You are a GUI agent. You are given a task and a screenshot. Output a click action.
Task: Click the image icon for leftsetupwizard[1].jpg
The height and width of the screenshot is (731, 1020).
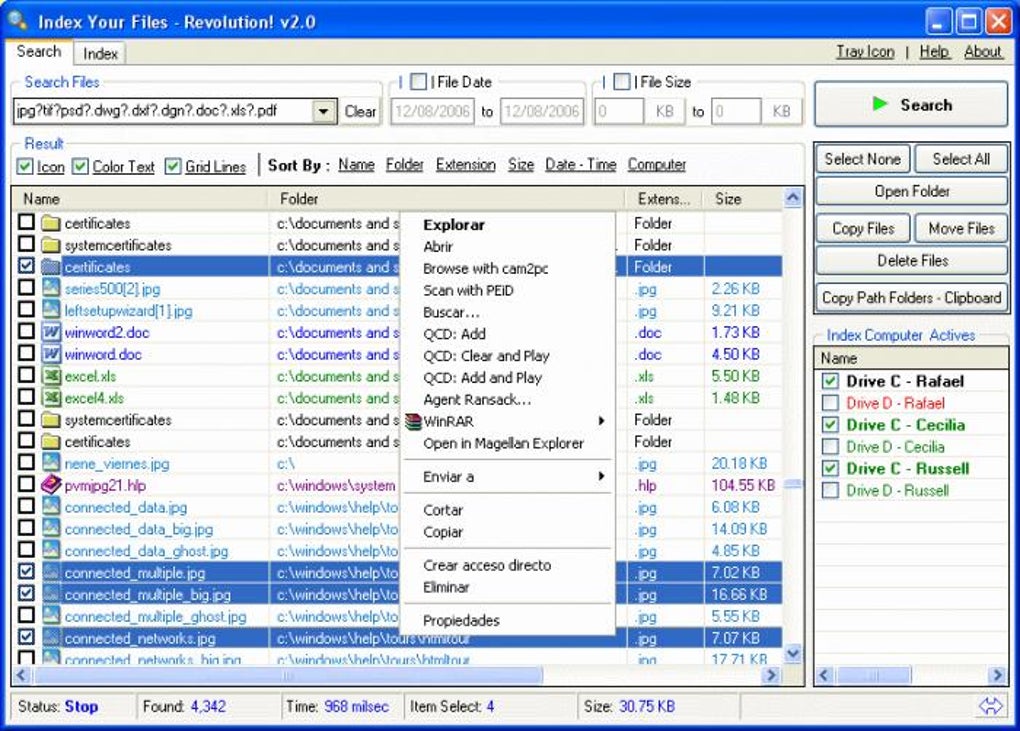pos(51,310)
